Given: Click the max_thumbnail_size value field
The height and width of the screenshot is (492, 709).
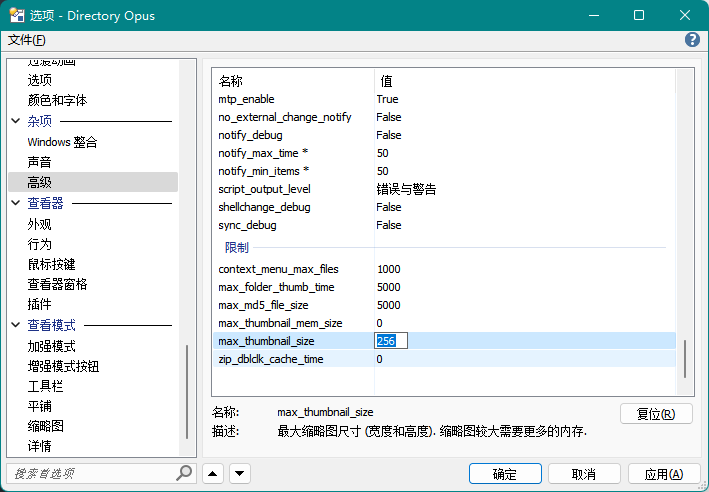Looking at the screenshot, I should [391, 341].
